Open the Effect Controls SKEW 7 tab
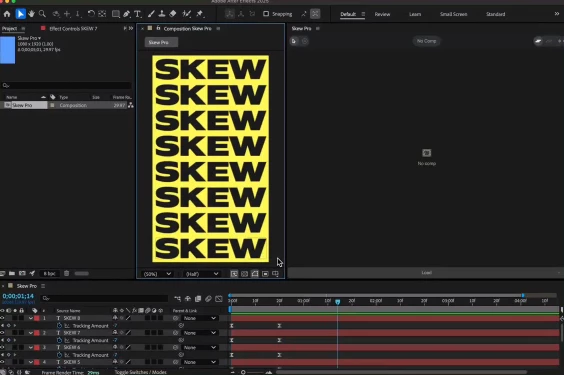564x375 pixels. (73, 28)
